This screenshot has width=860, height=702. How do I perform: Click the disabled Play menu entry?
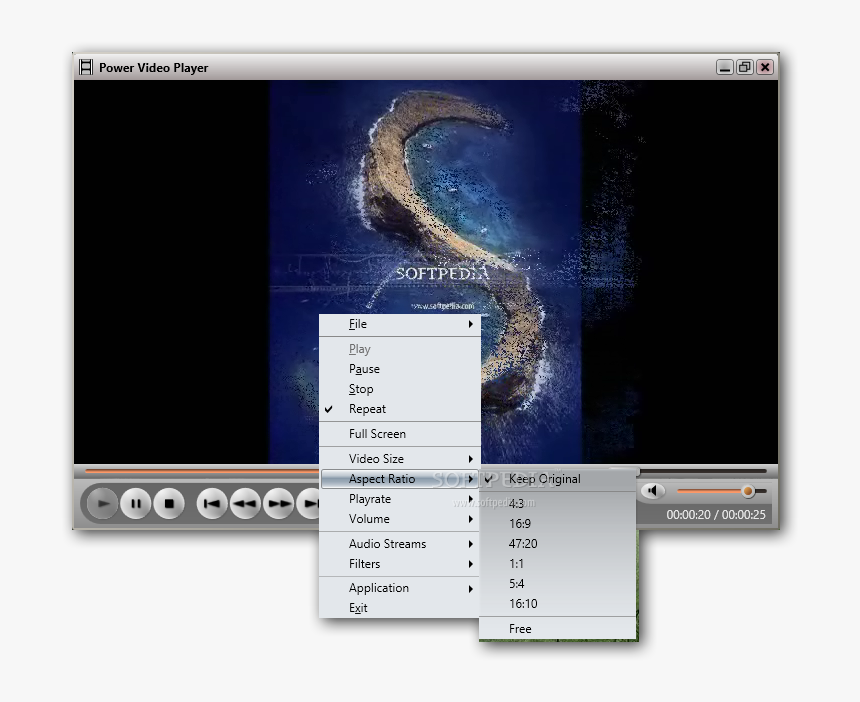tap(400, 349)
